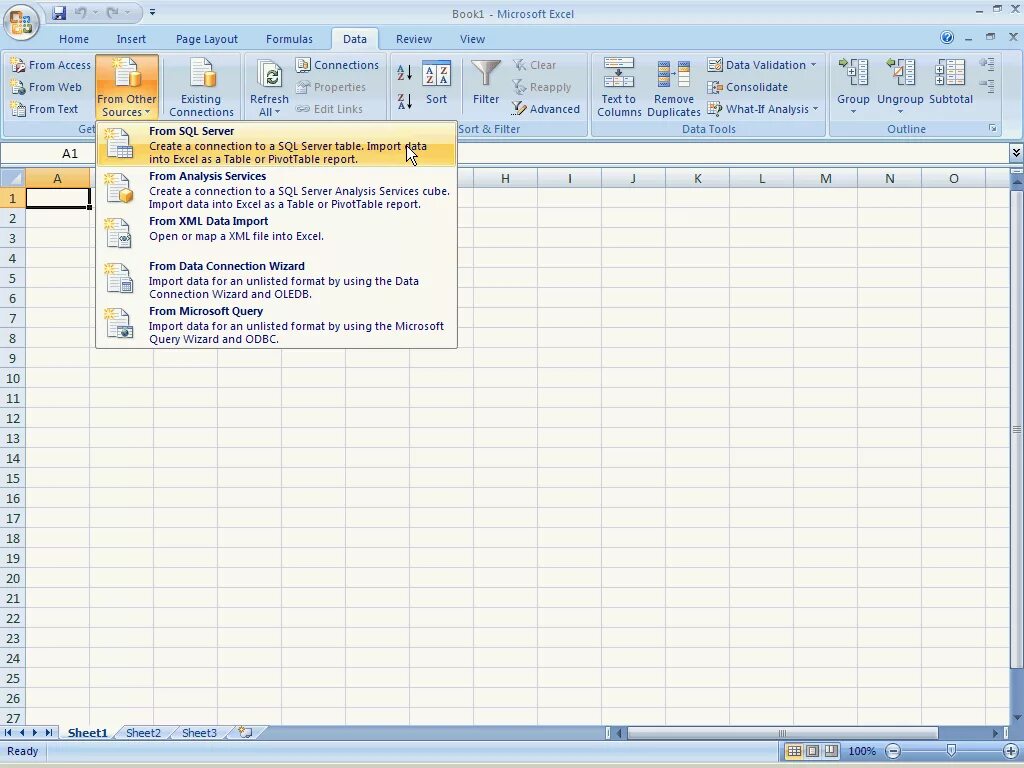Switch to the Home ribbon tab
This screenshot has height=768, width=1024.
[74, 39]
